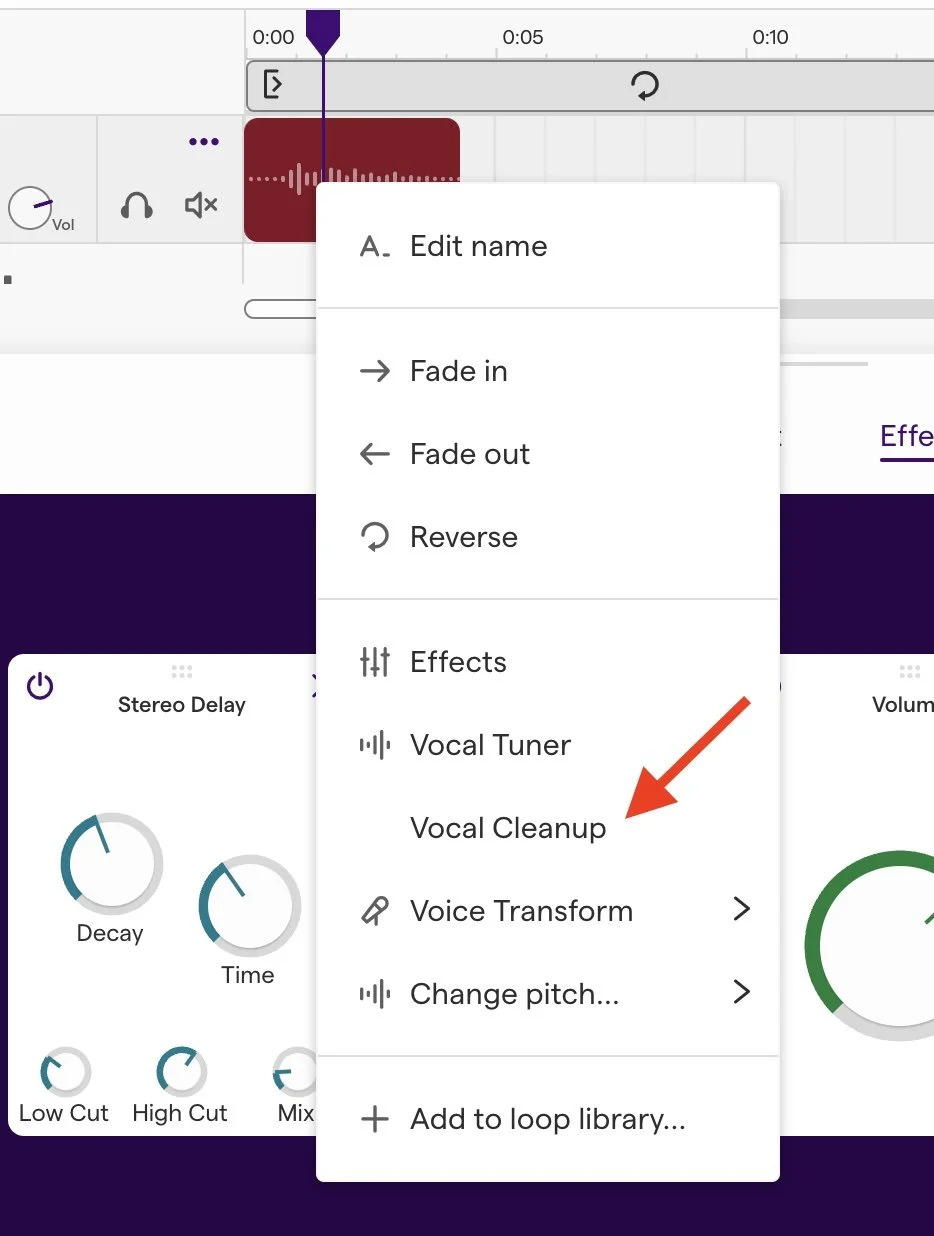Power off the Stereo Delay effect
The image size is (934, 1236).
pyautogui.click(x=40, y=687)
